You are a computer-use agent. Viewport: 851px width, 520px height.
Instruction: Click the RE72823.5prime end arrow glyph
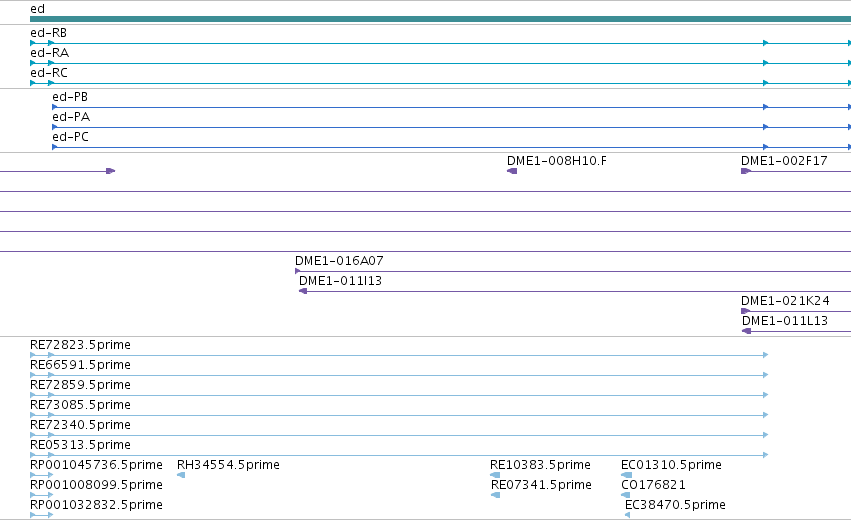(765, 355)
